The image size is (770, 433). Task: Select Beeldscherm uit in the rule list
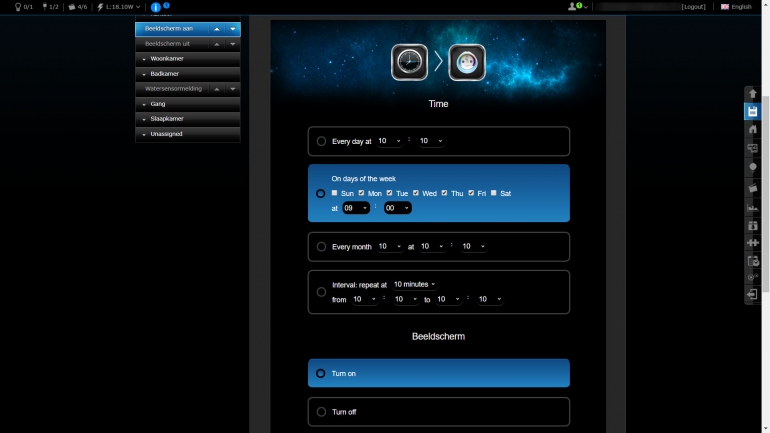[172, 44]
